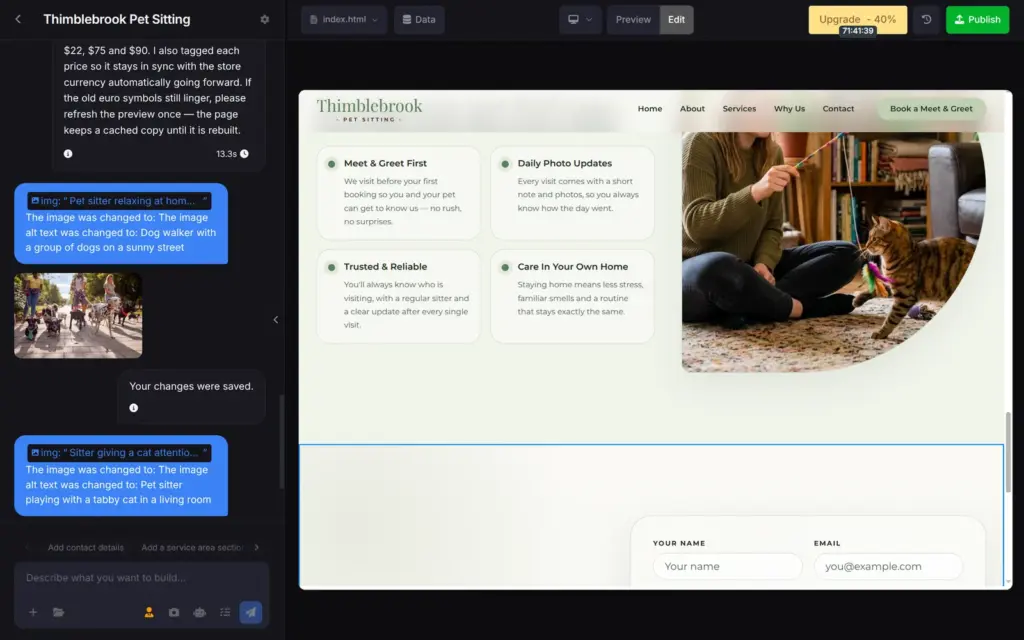Open project settings gear icon
Viewport: 1024px width, 640px height.
tap(264, 20)
